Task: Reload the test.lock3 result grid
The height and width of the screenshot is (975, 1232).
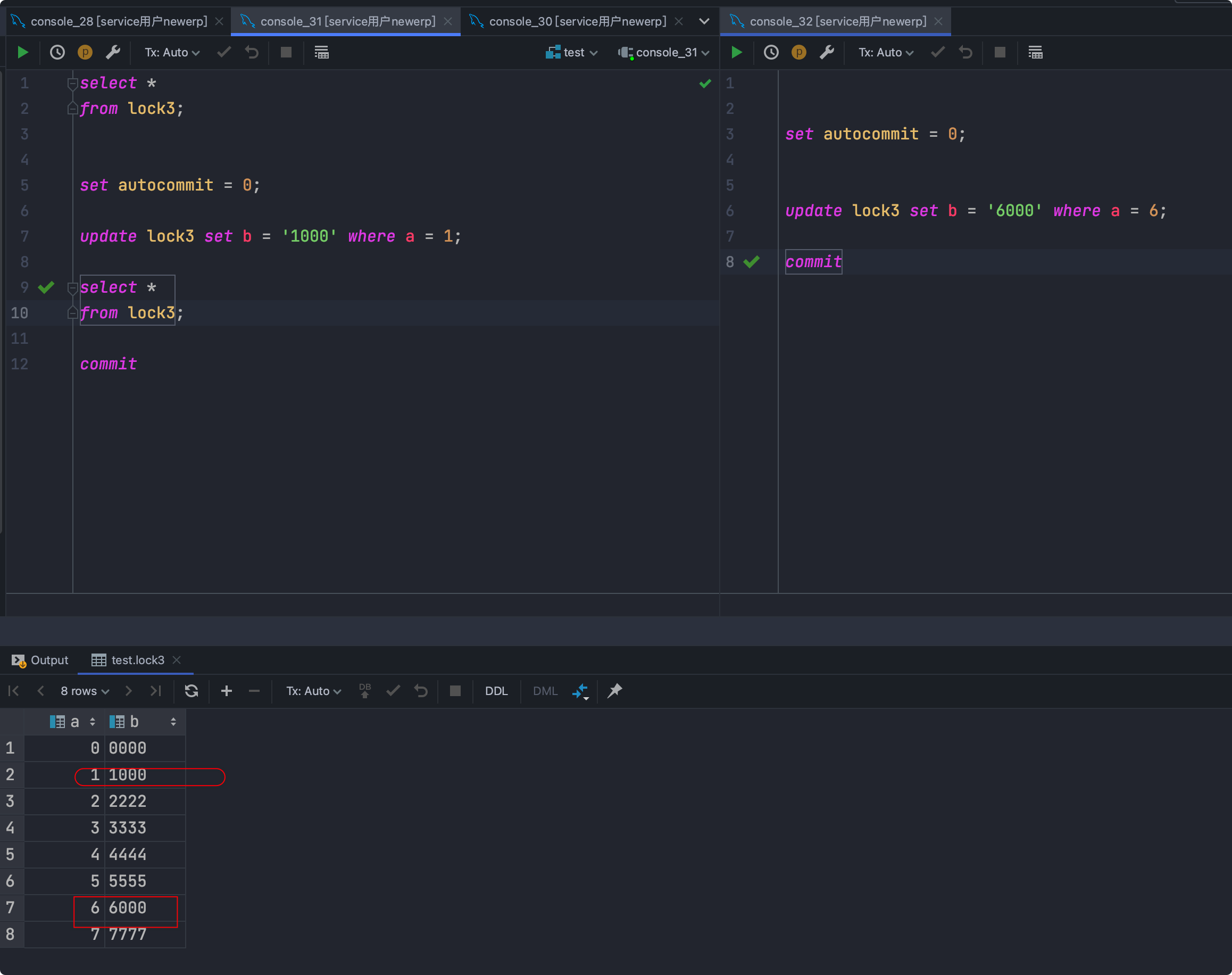Action: pos(191,691)
